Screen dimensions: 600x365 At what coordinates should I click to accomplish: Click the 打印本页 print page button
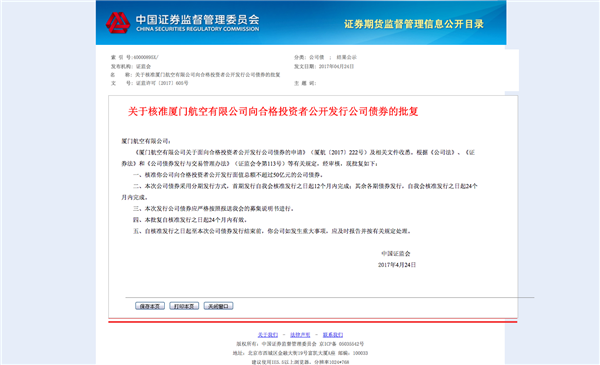184,306
